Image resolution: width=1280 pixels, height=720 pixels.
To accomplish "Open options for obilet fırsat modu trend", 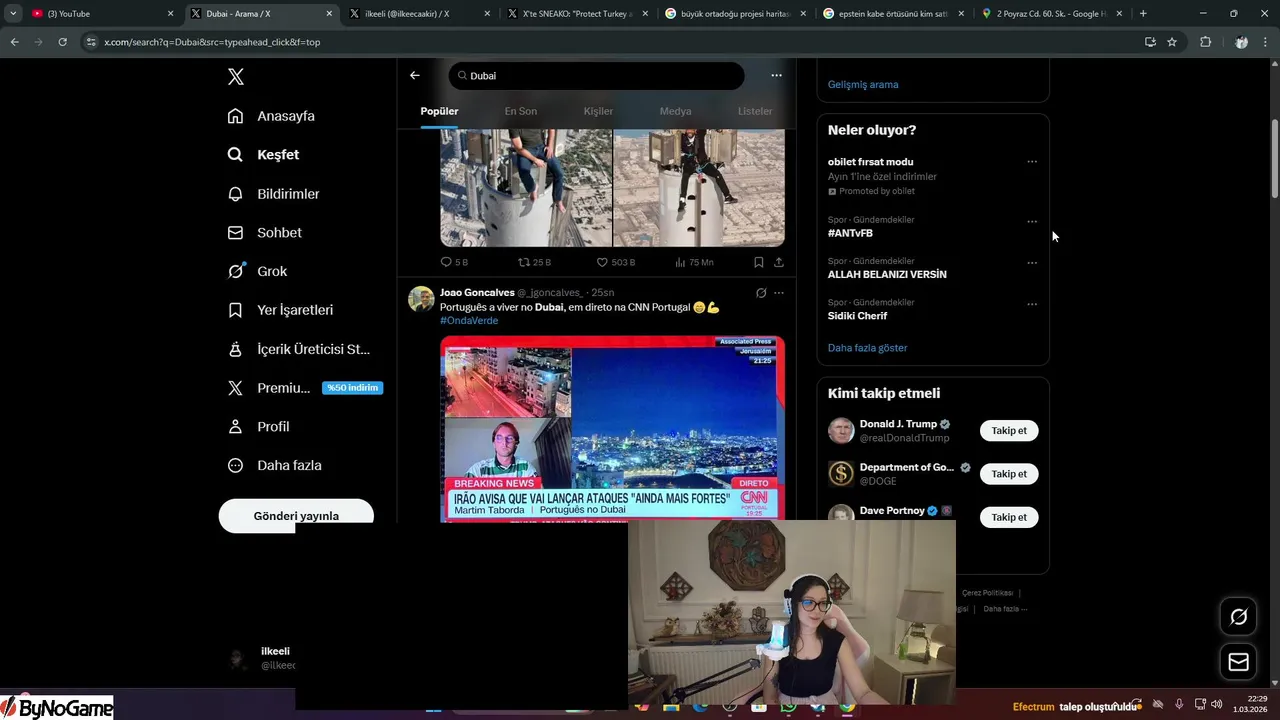I will [x=1032, y=162].
